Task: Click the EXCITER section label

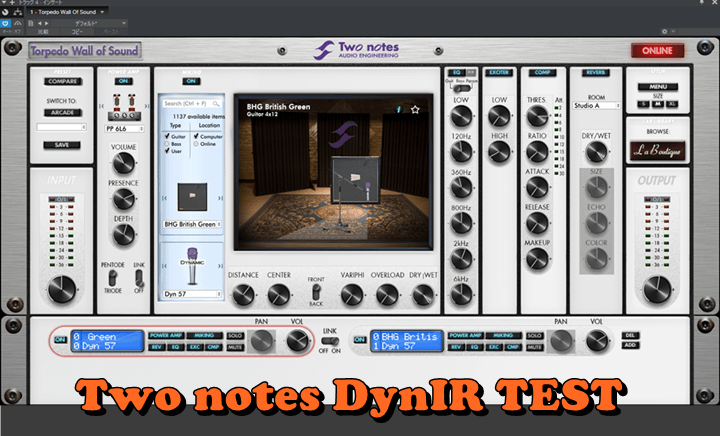Action: pyautogui.click(x=499, y=73)
